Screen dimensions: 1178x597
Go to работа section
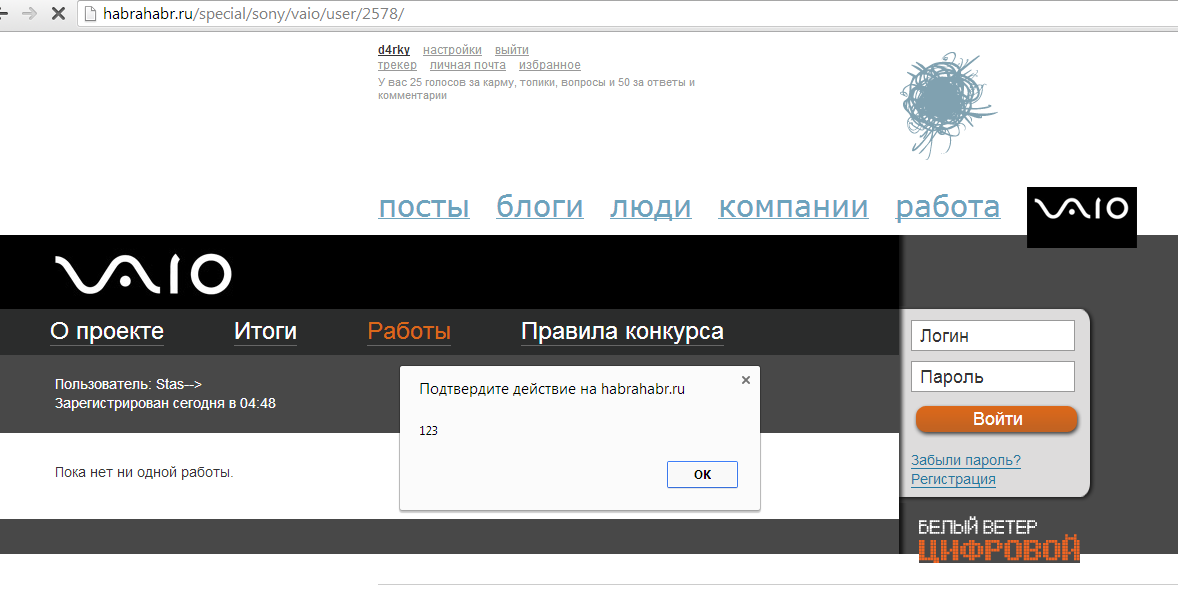(947, 207)
